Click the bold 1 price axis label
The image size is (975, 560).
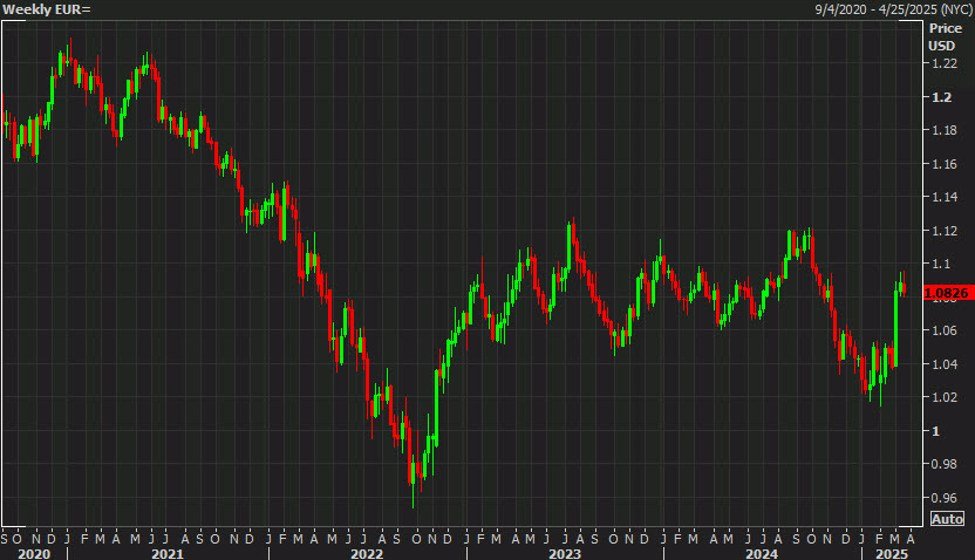(934, 431)
